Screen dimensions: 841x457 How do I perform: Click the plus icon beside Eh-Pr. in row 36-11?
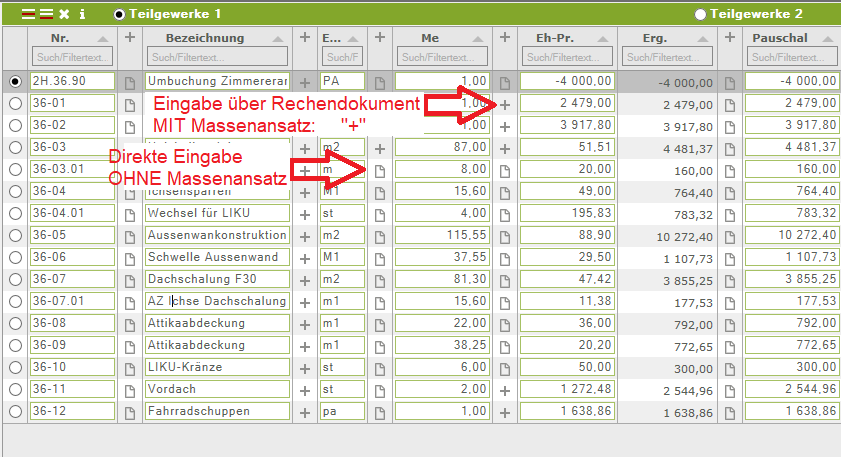[505, 389]
